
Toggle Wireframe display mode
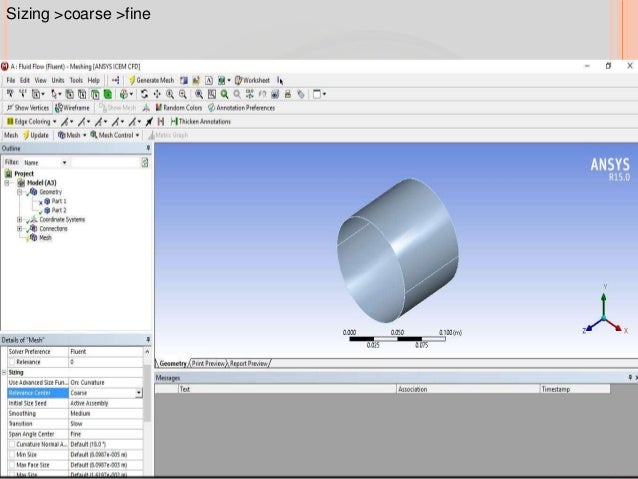tap(72, 108)
